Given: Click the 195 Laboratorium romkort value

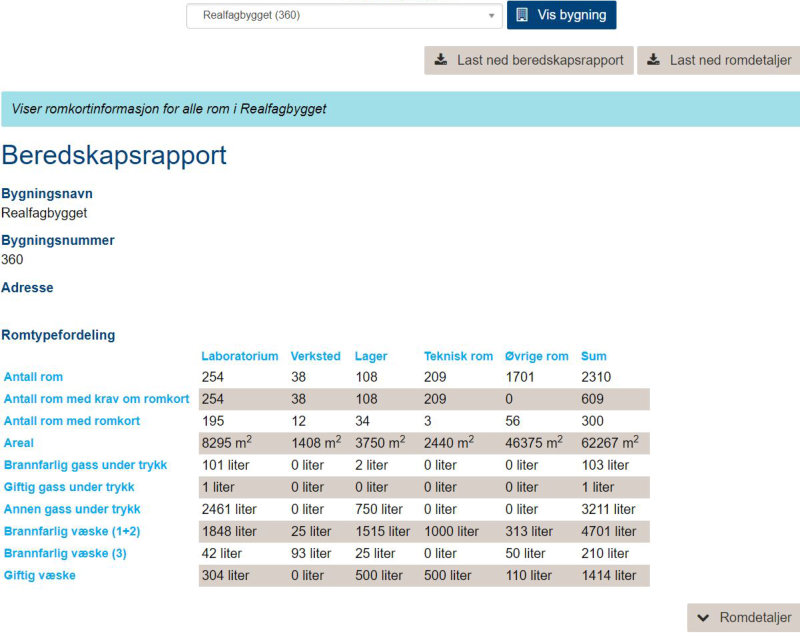Looking at the screenshot, I should coord(213,421).
